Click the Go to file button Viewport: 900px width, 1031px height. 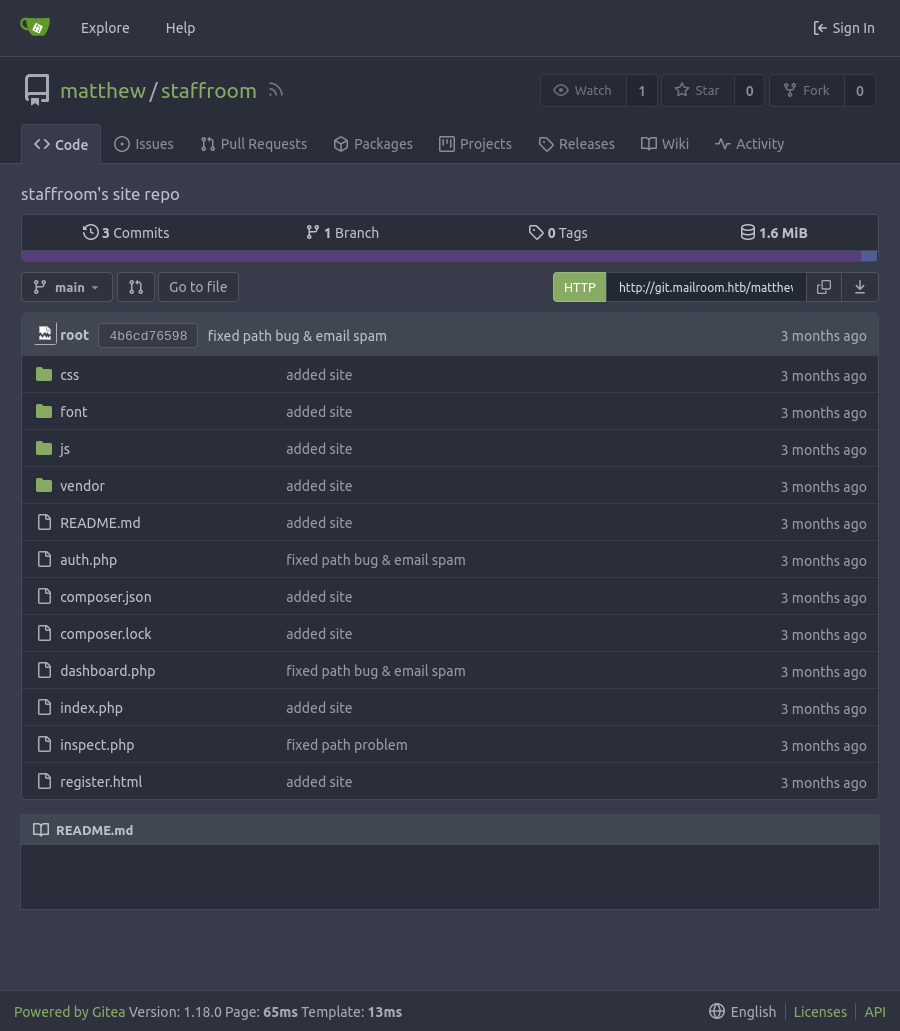[x=198, y=287]
